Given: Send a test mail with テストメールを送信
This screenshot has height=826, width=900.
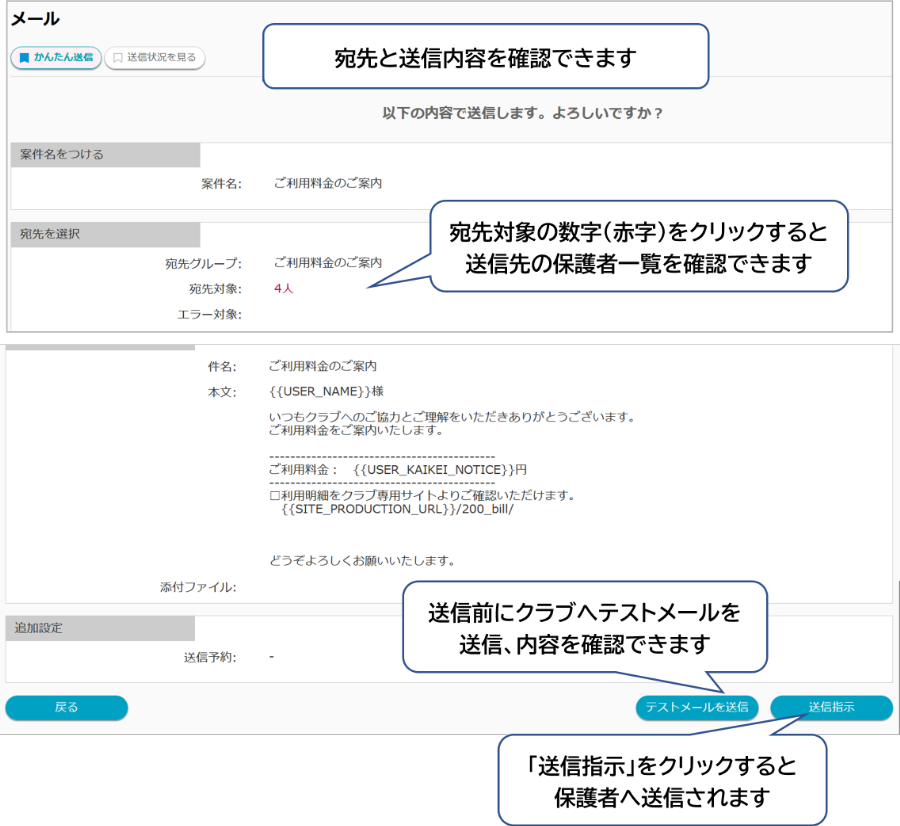Looking at the screenshot, I should tap(696, 707).
